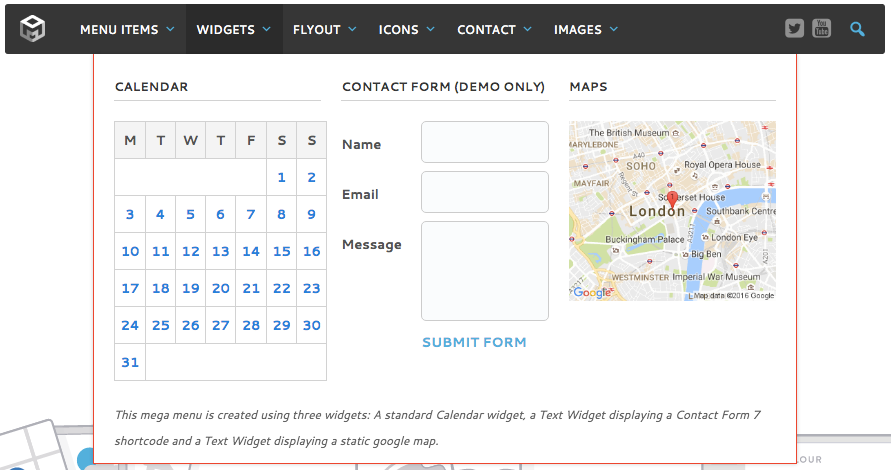Select calendar date 15
This screenshot has width=891, height=470.
(281, 252)
